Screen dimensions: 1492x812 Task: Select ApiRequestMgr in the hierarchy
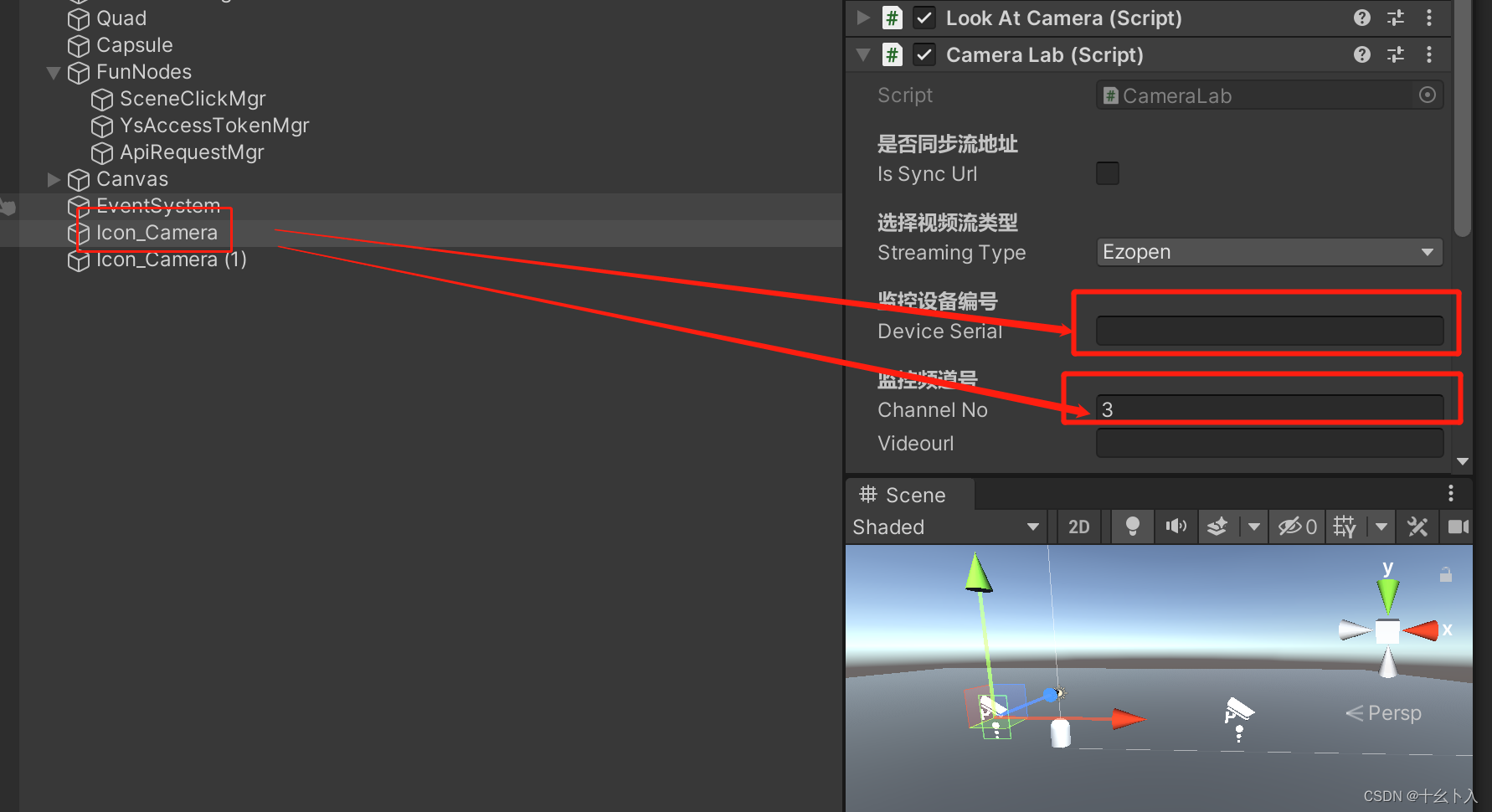tap(191, 152)
